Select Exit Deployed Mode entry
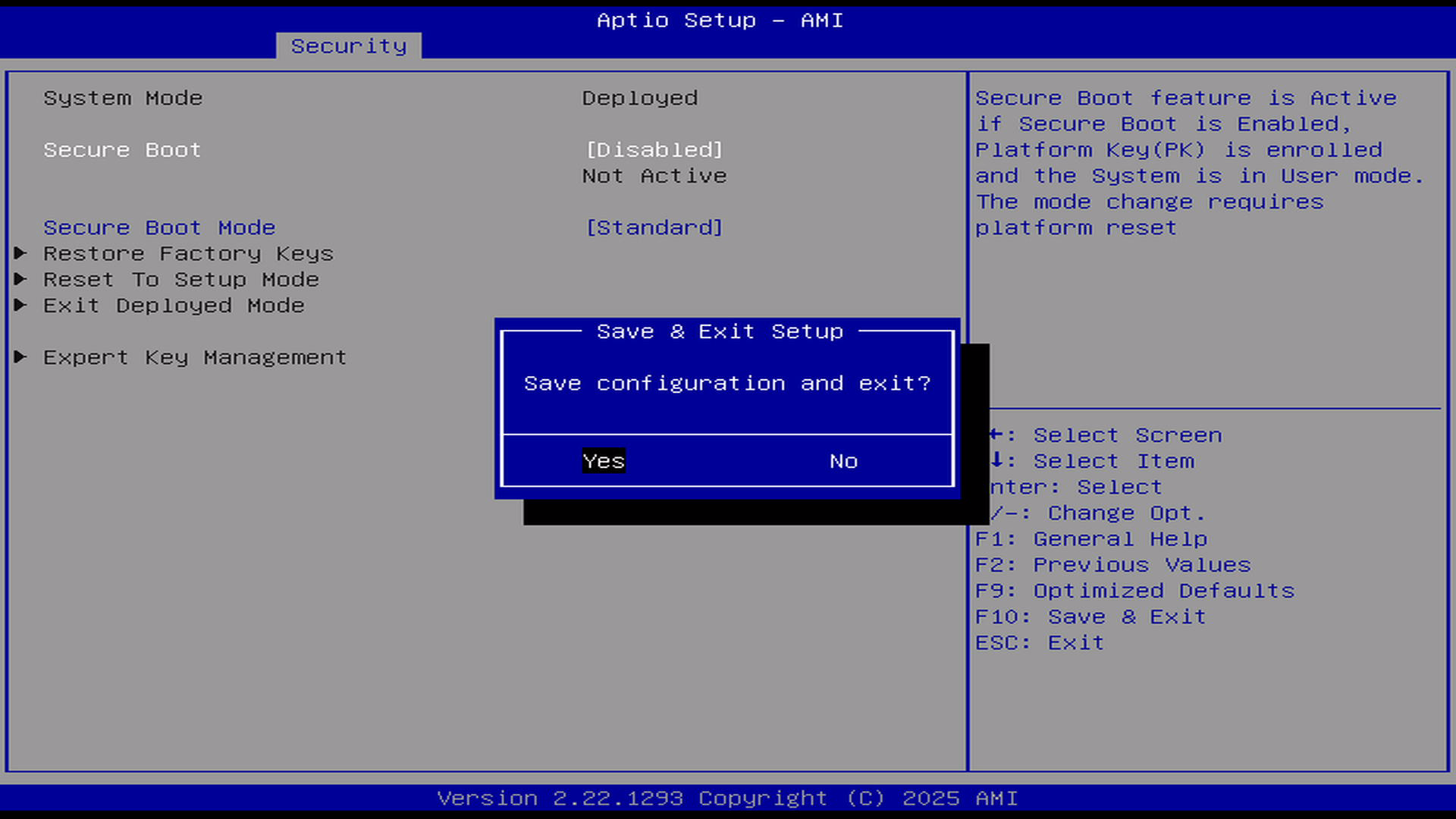 174,305
